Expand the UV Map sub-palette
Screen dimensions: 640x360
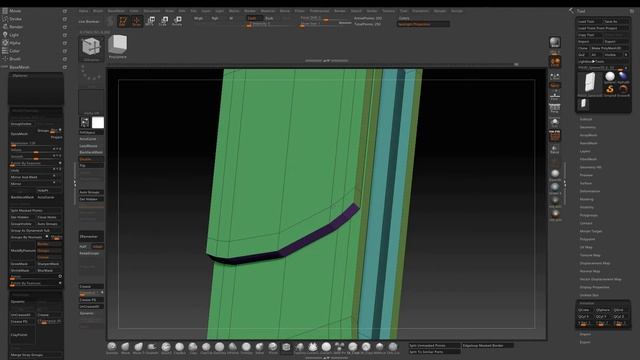586,247
